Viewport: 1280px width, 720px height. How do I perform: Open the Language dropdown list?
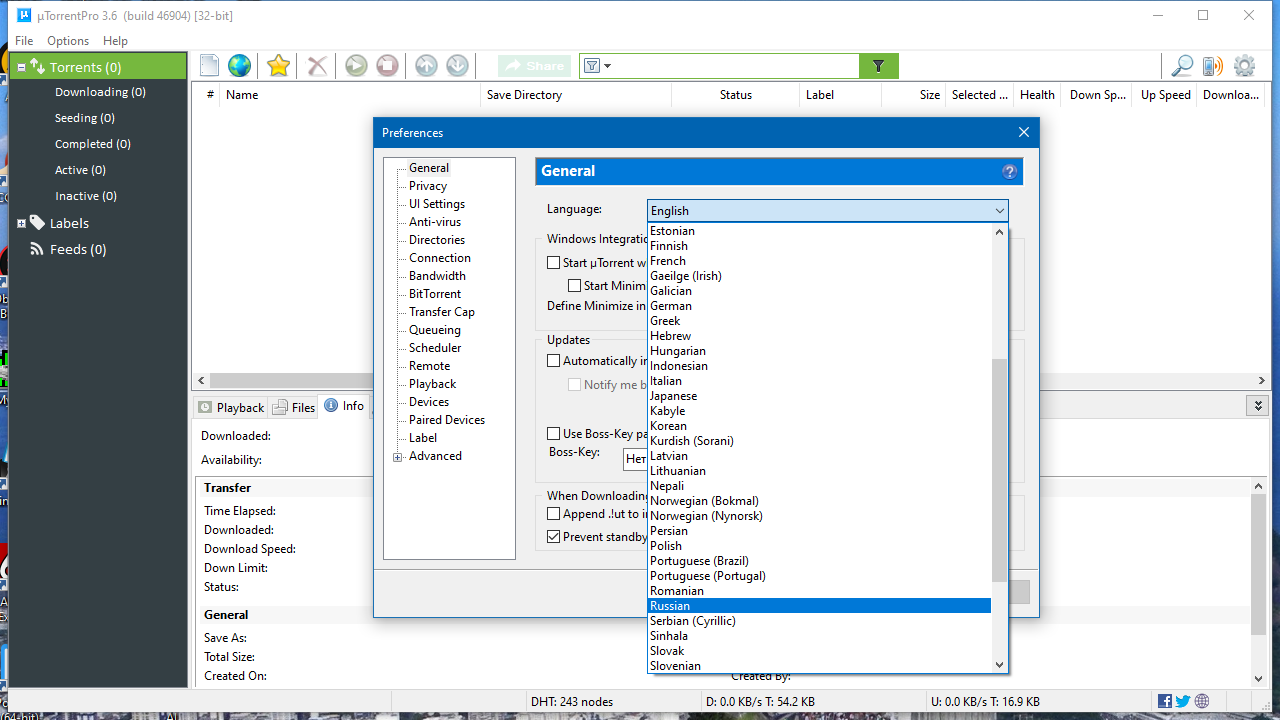pyautogui.click(x=998, y=210)
